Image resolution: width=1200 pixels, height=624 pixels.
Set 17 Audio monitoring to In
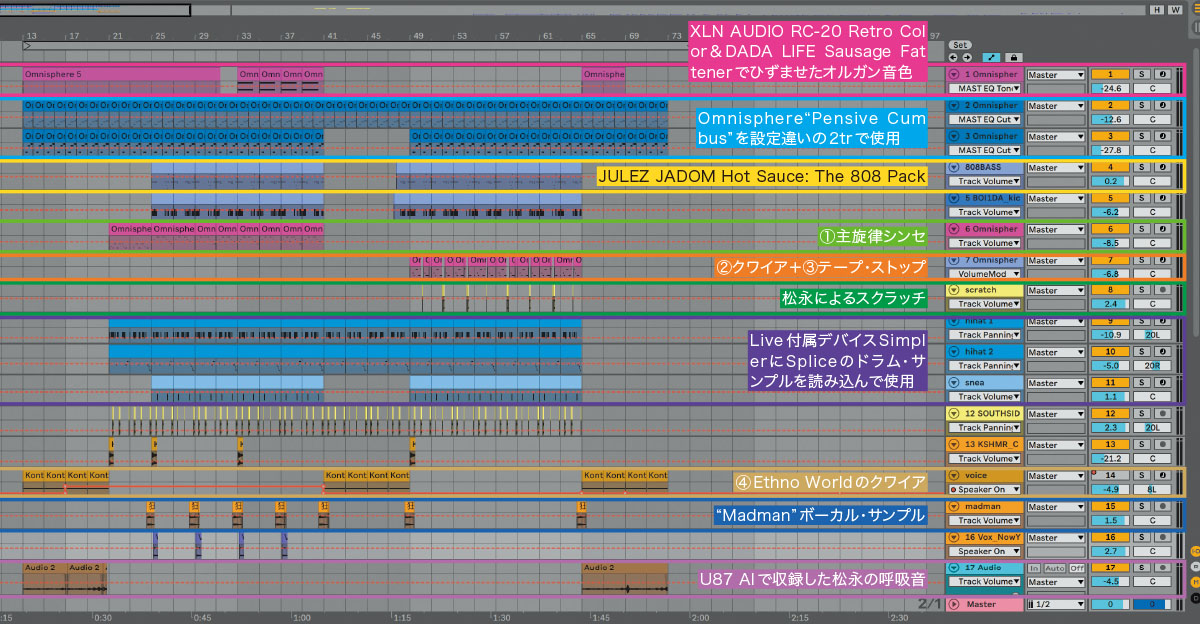coord(1034,568)
